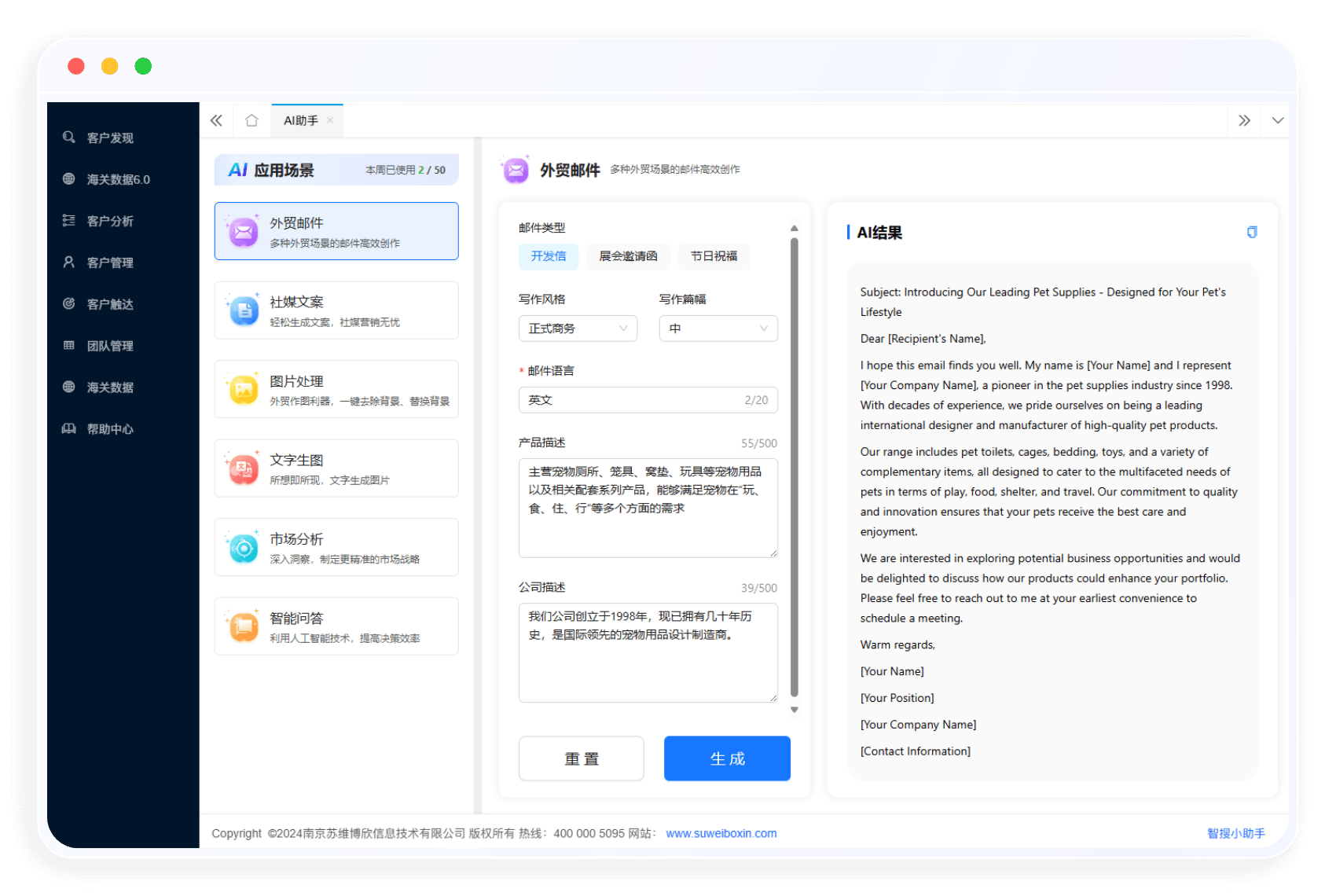Click the double right chevron icon
Viewport: 1336px width, 896px height.
click(x=1244, y=120)
